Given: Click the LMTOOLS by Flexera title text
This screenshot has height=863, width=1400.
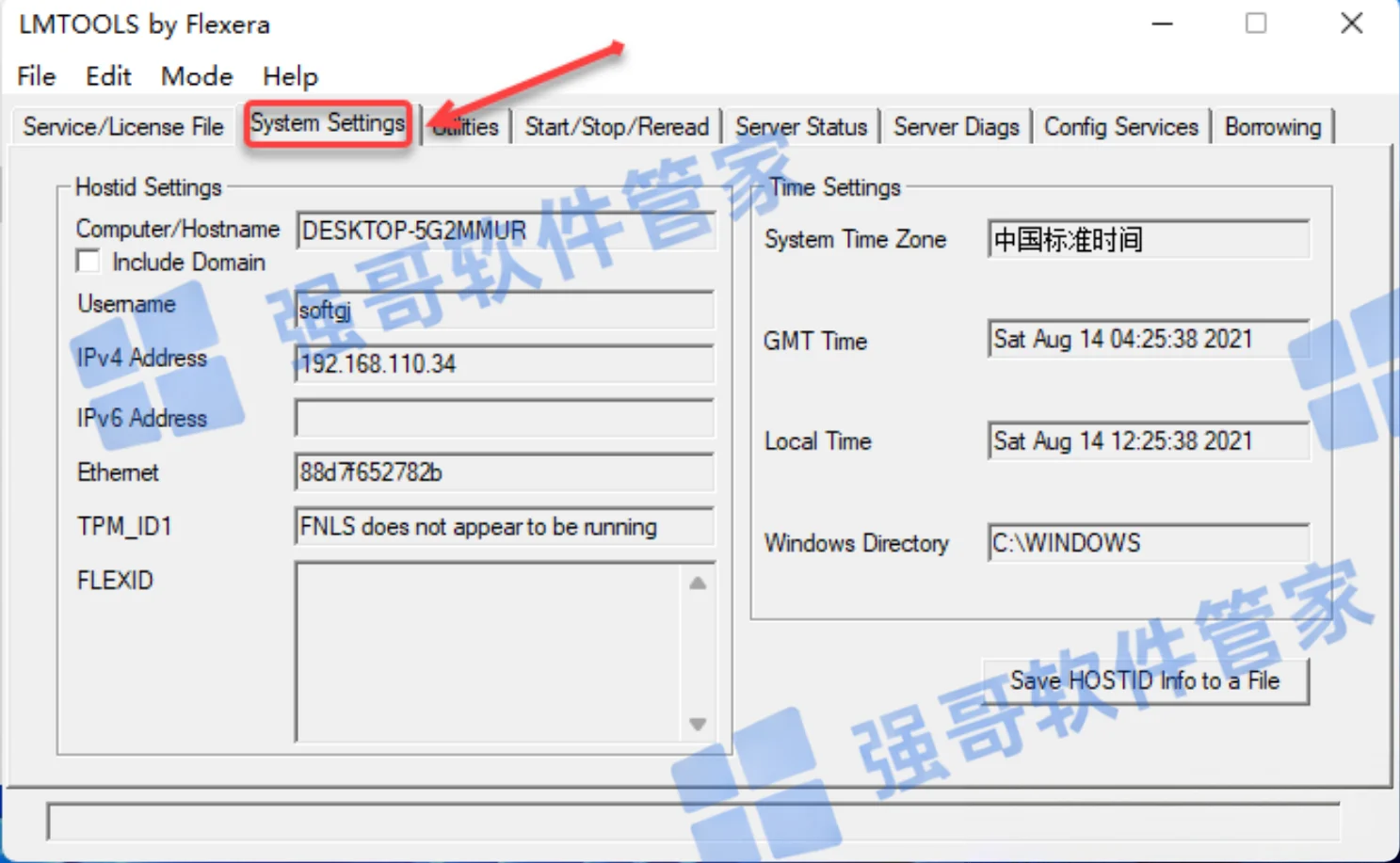Looking at the screenshot, I should [x=144, y=24].
